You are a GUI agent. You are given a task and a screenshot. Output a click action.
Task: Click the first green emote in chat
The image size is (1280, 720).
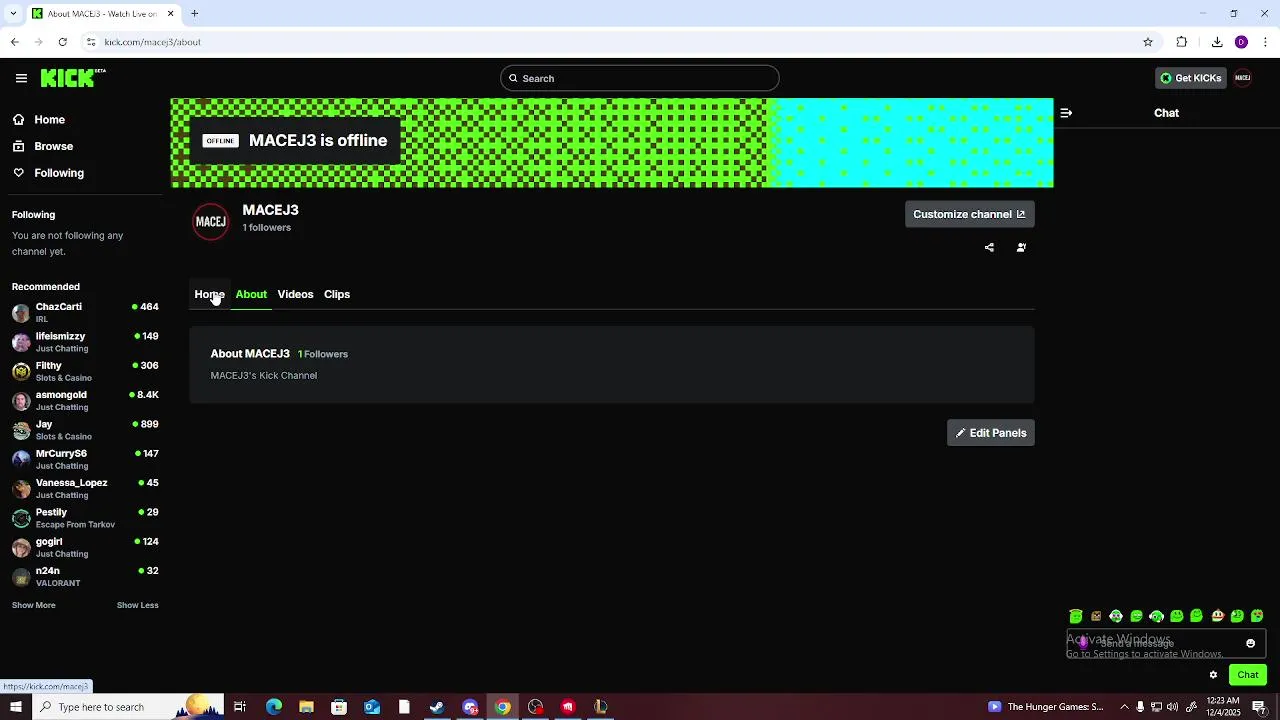[1076, 616]
